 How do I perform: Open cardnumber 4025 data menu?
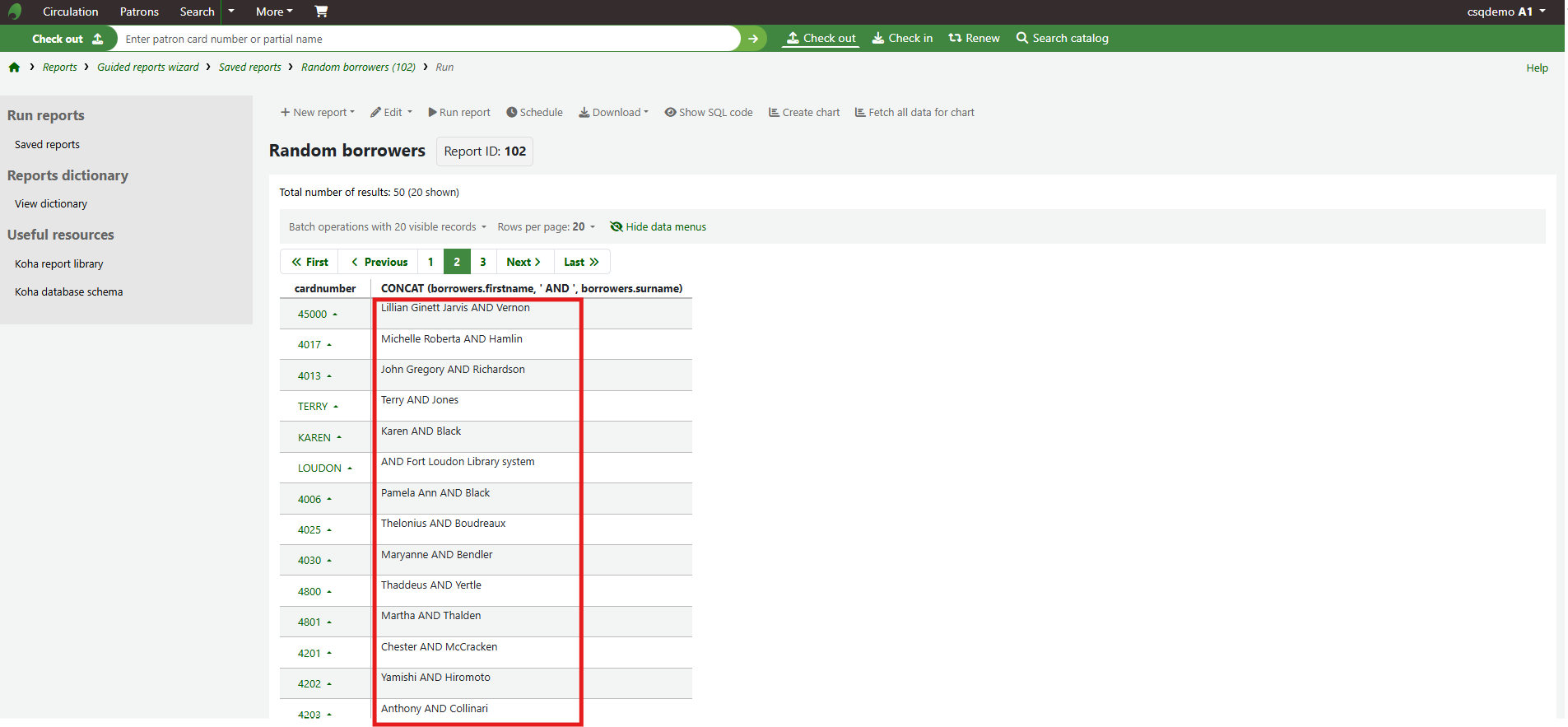pos(314,530)
